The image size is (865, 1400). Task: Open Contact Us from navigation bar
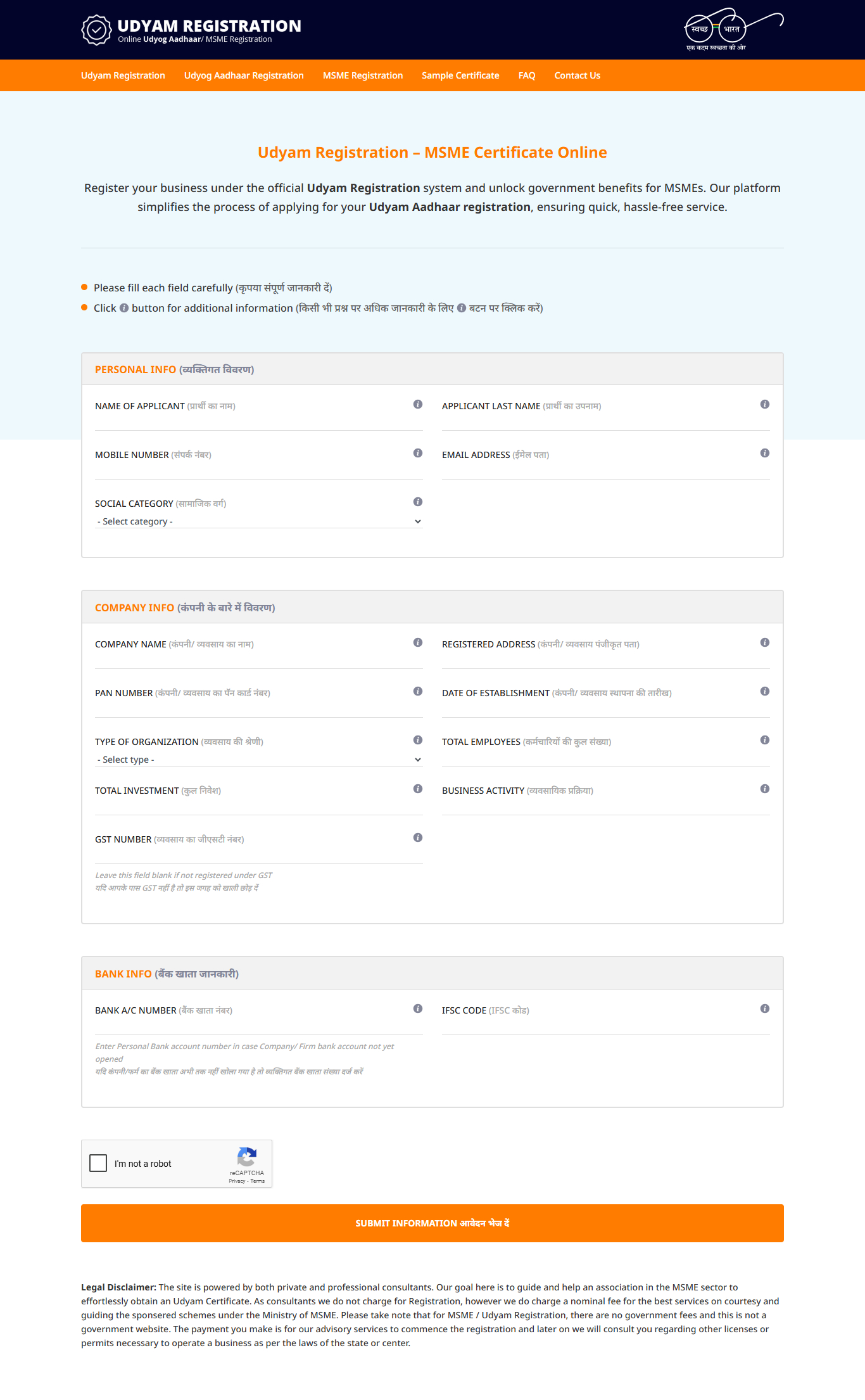tap(577, 75)
